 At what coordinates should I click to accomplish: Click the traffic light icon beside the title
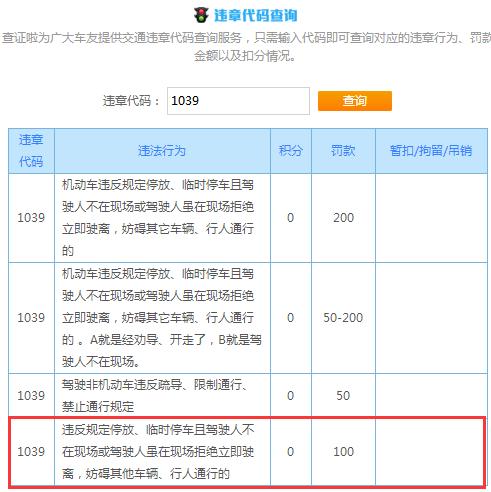pyautogui.click(x=201, y=15)
